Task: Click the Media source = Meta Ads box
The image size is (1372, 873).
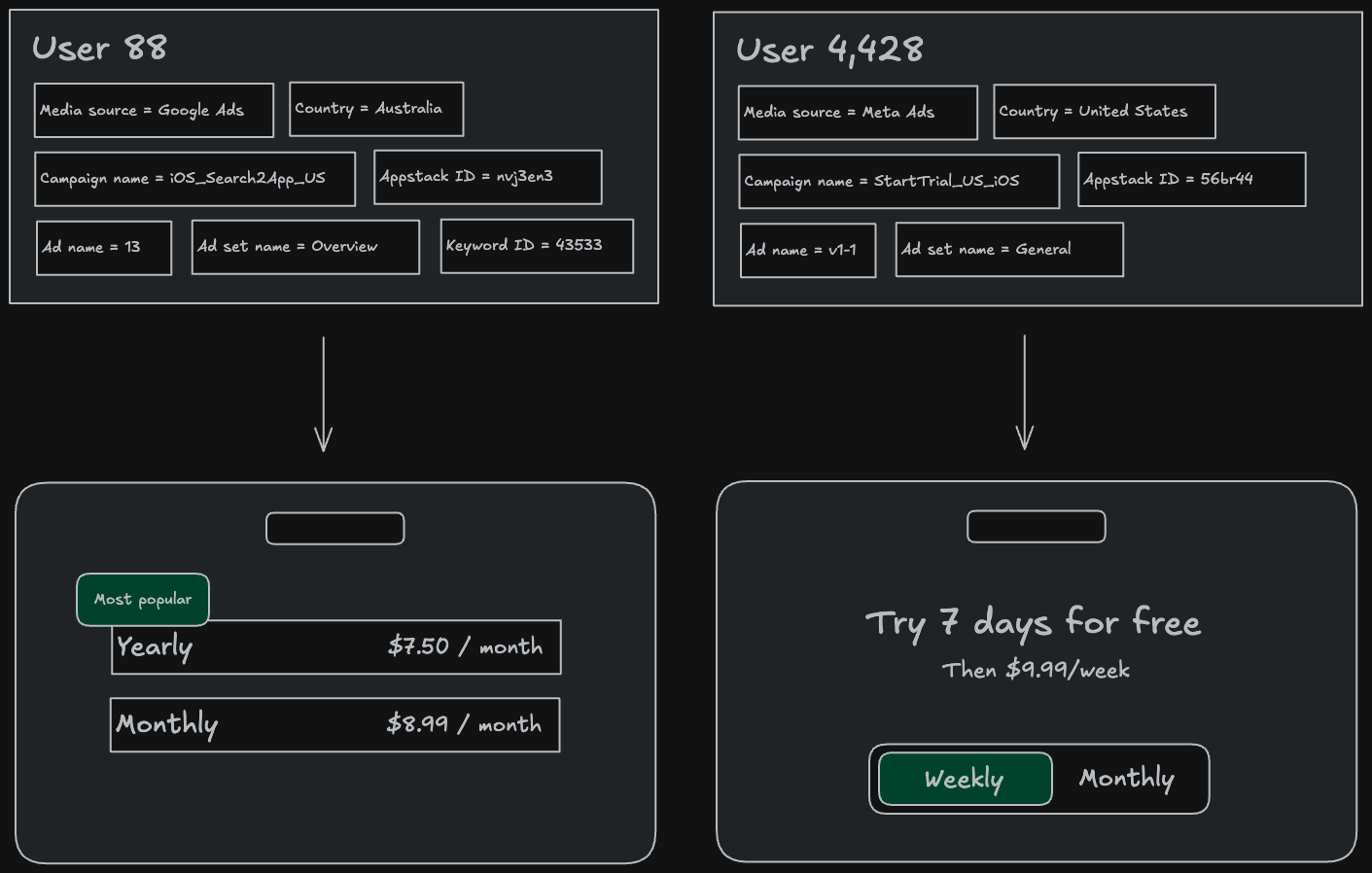Action: coord(858,113)
